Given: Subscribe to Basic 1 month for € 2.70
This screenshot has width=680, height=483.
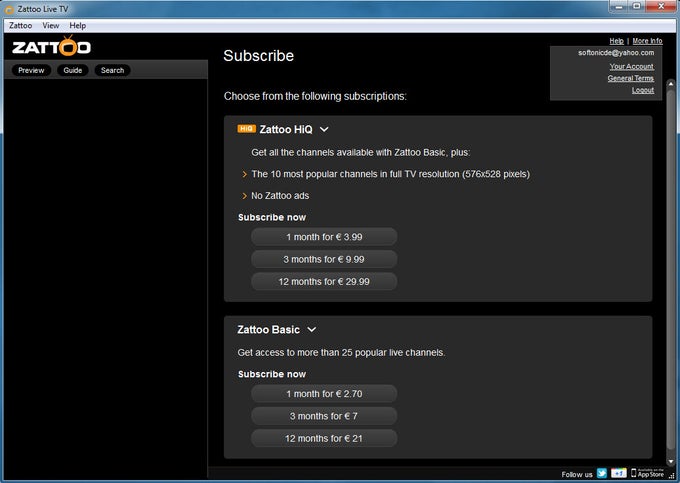Looking at the screenshot, I should click(324, 394).
